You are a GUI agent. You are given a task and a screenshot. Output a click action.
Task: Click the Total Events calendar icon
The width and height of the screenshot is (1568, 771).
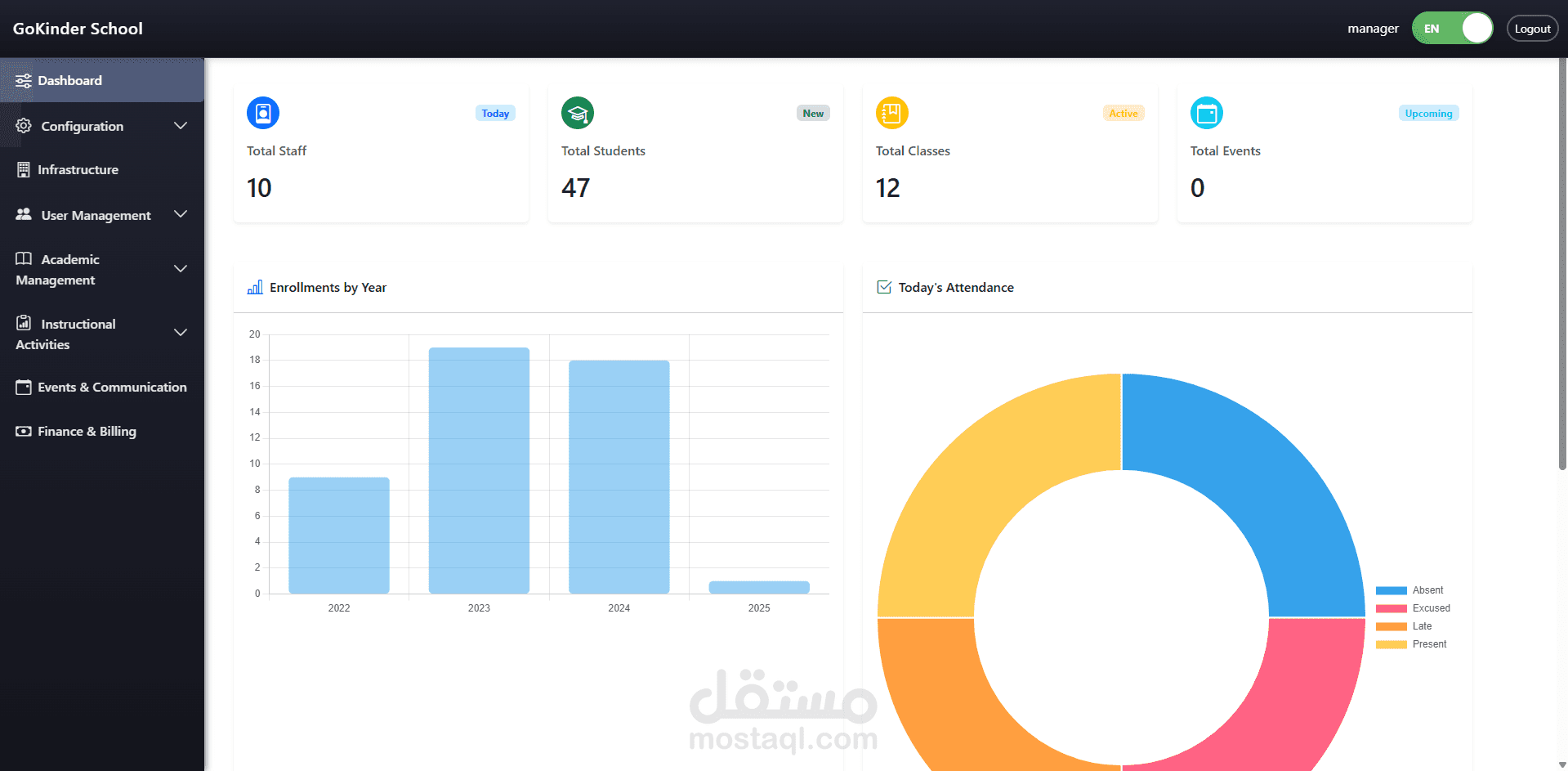pos(1207,113)
